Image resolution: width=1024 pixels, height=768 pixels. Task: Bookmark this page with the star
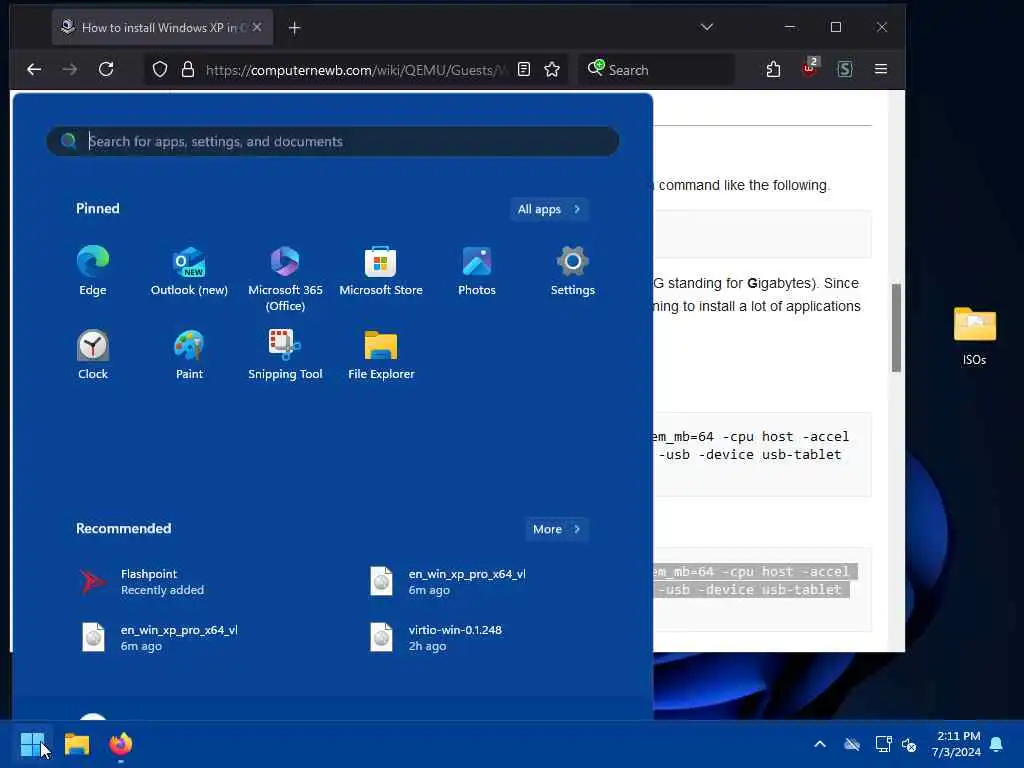click(552, 69)
